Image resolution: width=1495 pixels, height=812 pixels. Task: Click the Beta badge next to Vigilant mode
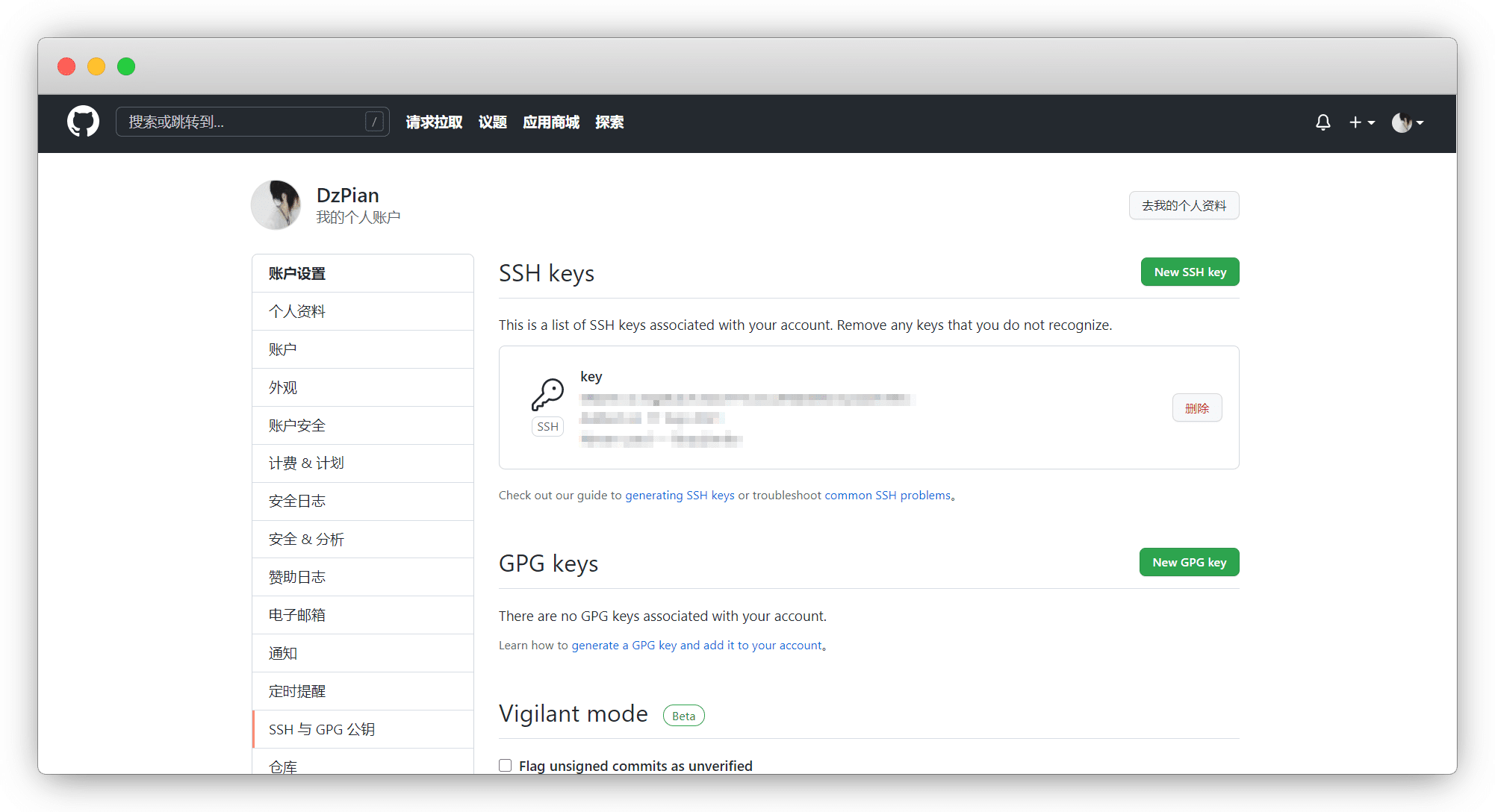[683, 716]
